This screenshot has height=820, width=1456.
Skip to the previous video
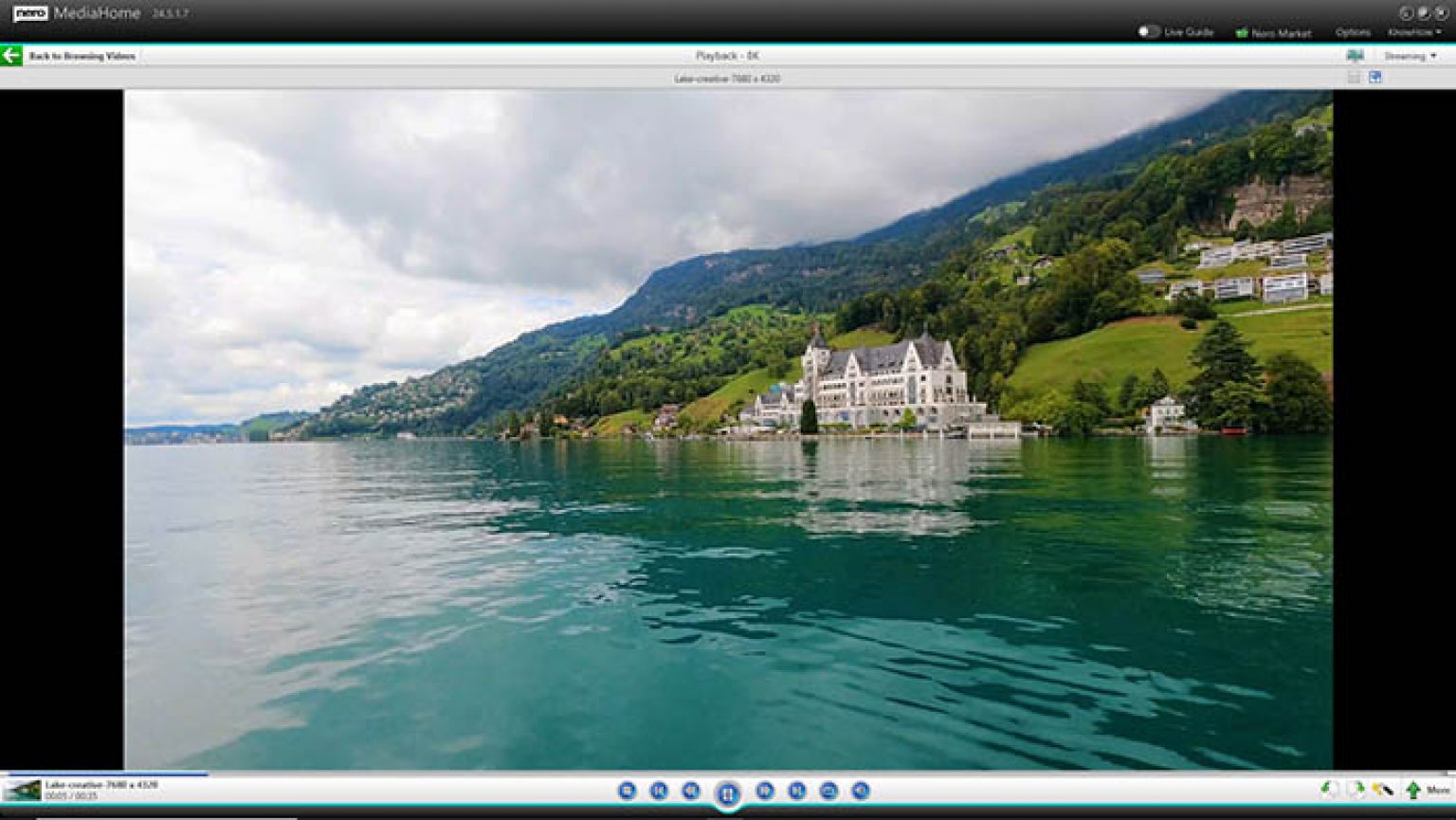click(658, 790)
